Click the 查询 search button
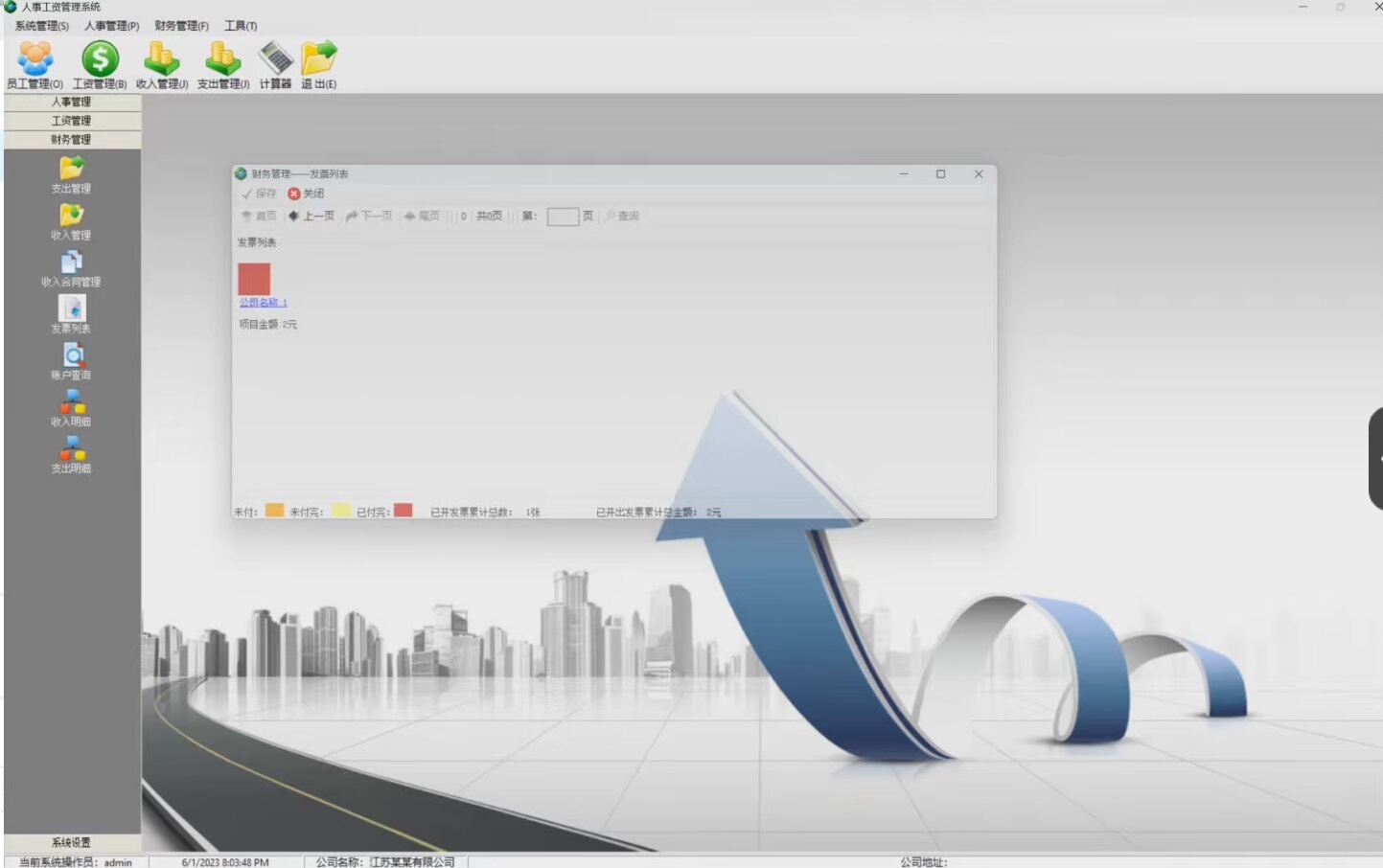Screen dimensions: 1383x868 (622, 217)
